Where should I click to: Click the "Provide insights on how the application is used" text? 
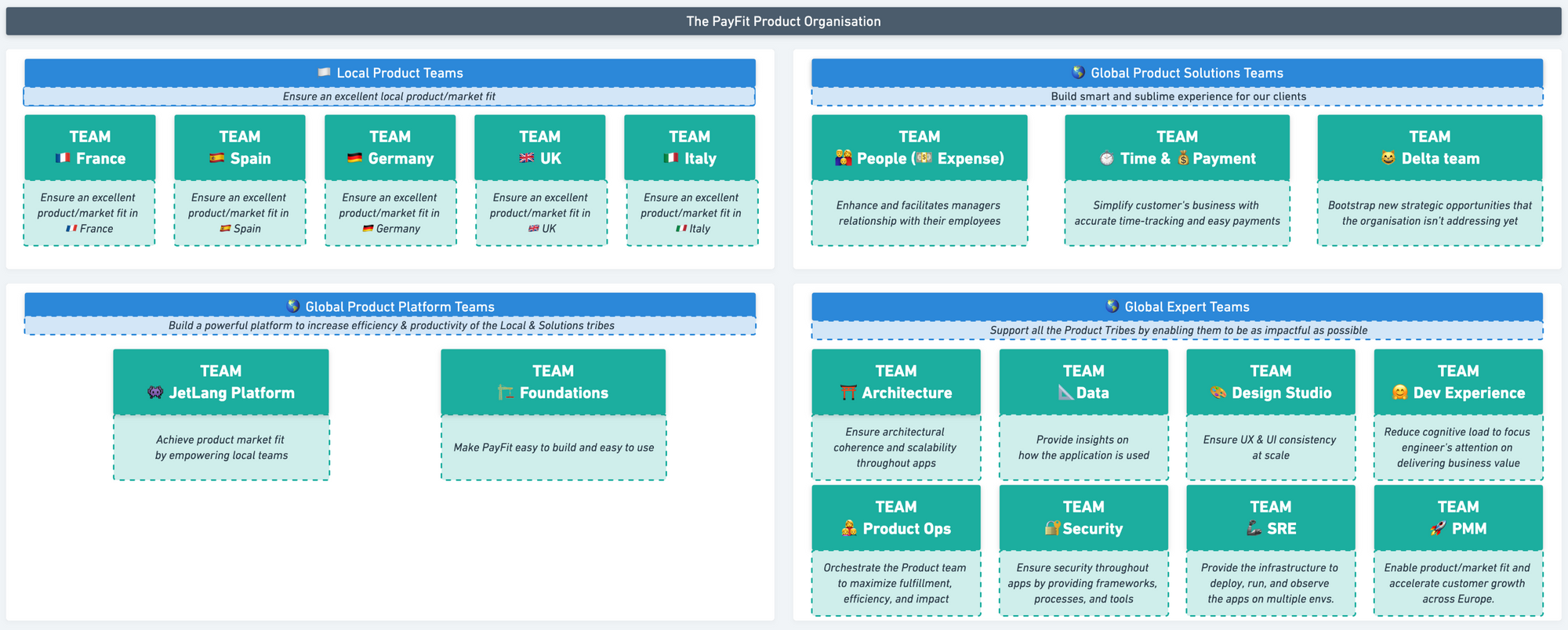[x=1083, y=447]
